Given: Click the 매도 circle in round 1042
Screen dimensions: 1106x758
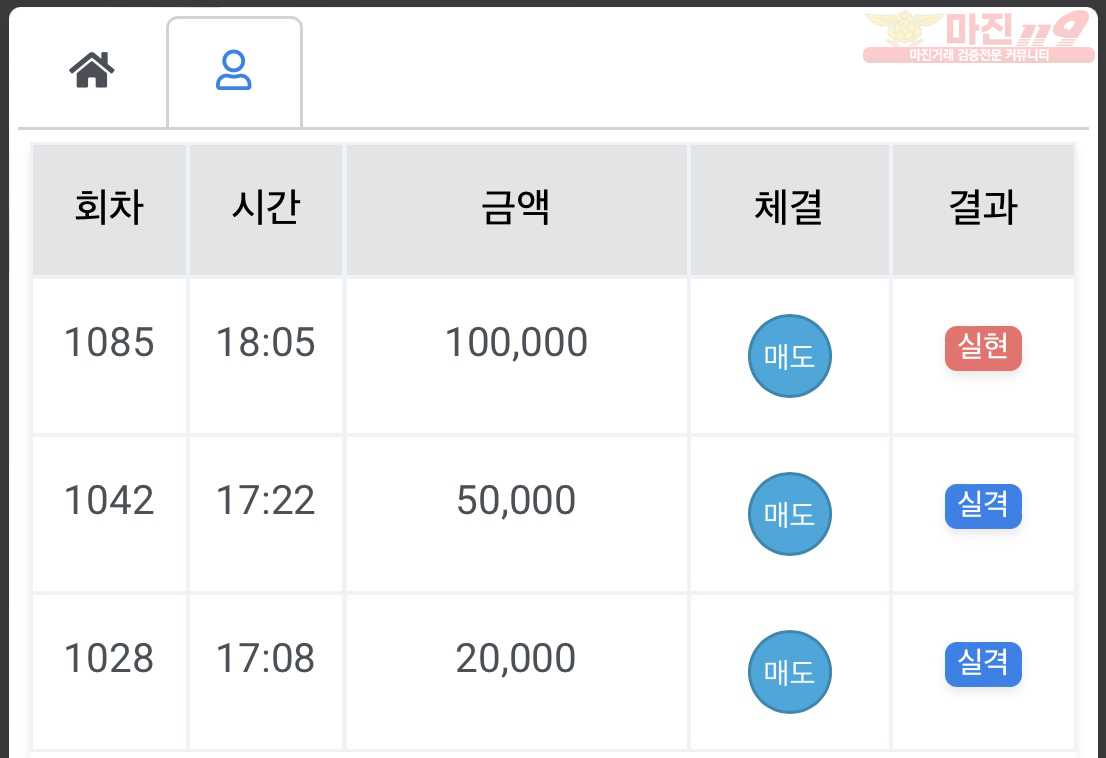Looking at the screenshot, I should coord(789,514).
